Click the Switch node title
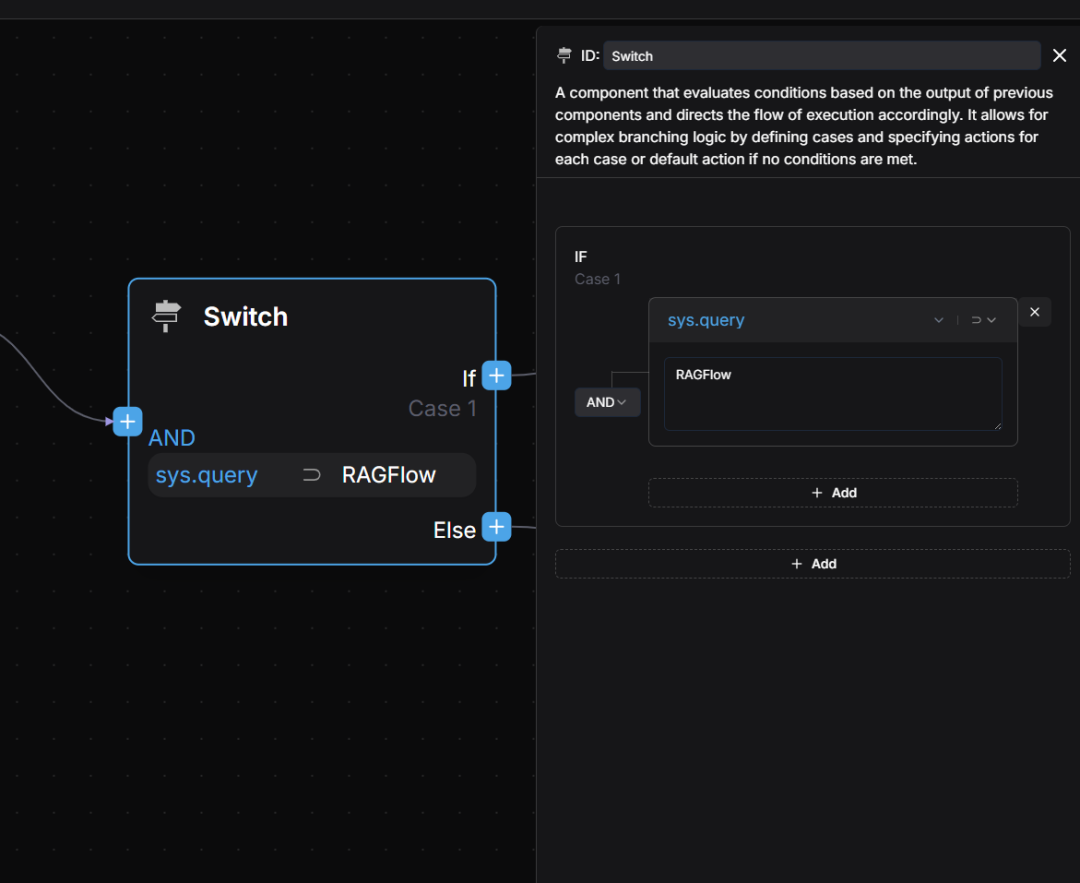This screenshot has height=883, width=1080. point(245,316)
